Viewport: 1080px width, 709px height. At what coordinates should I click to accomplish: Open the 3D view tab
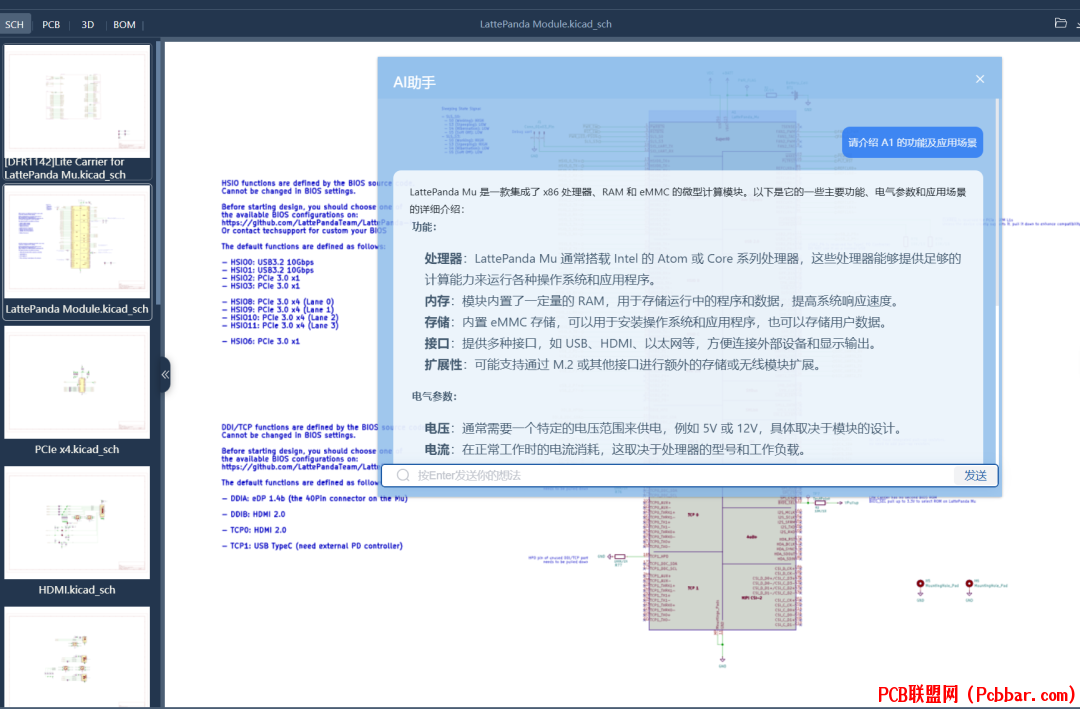87,24
